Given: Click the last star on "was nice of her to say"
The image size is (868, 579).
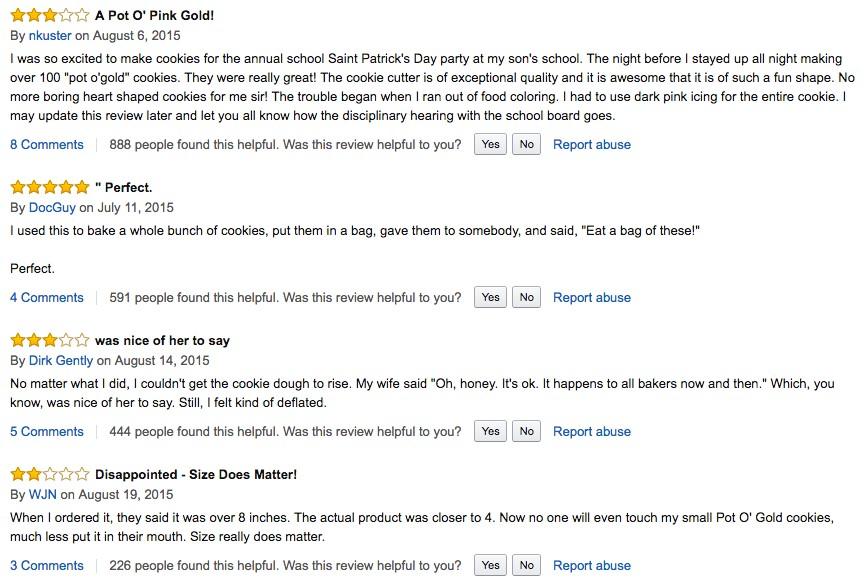Looking at the screenshot, I should [x=83, y=340].
